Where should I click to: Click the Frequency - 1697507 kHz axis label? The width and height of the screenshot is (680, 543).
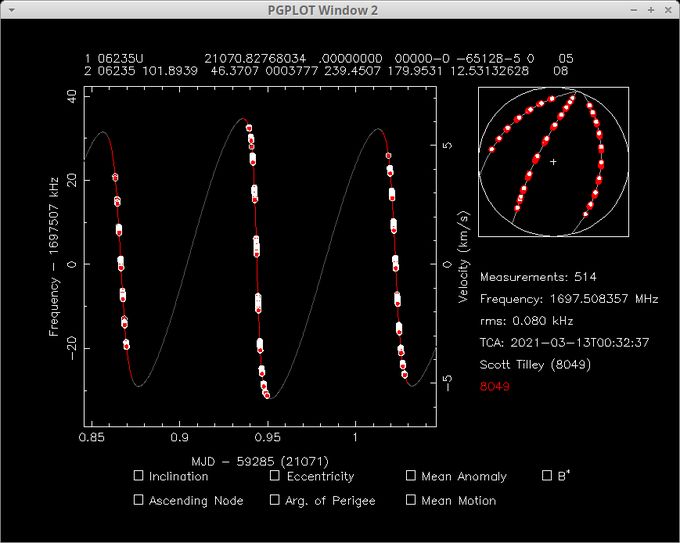[54, 256]
